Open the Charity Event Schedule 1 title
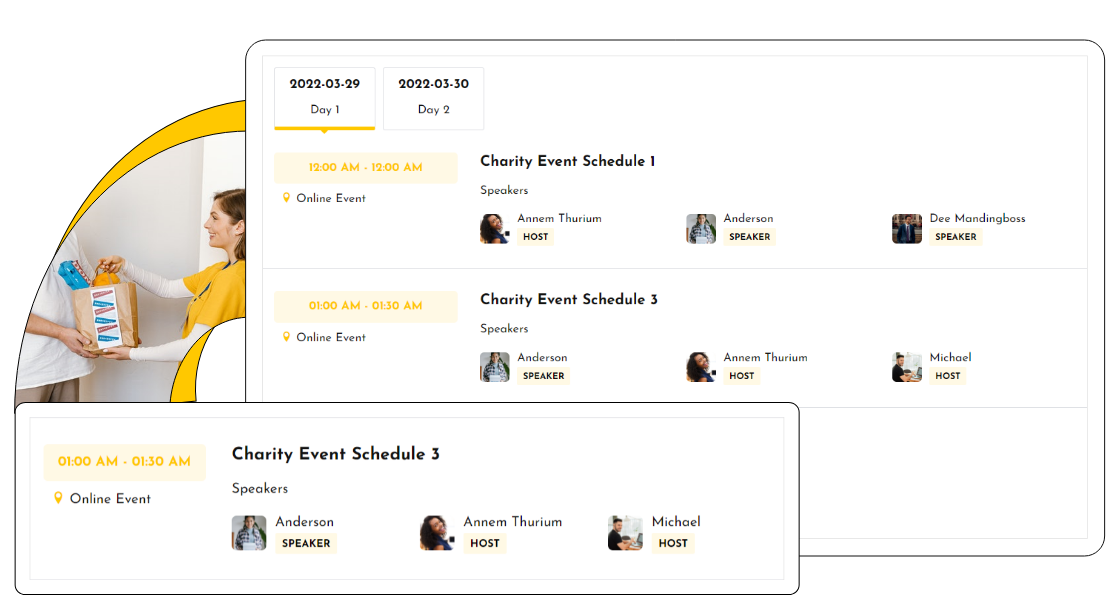 tap(568, 161)
